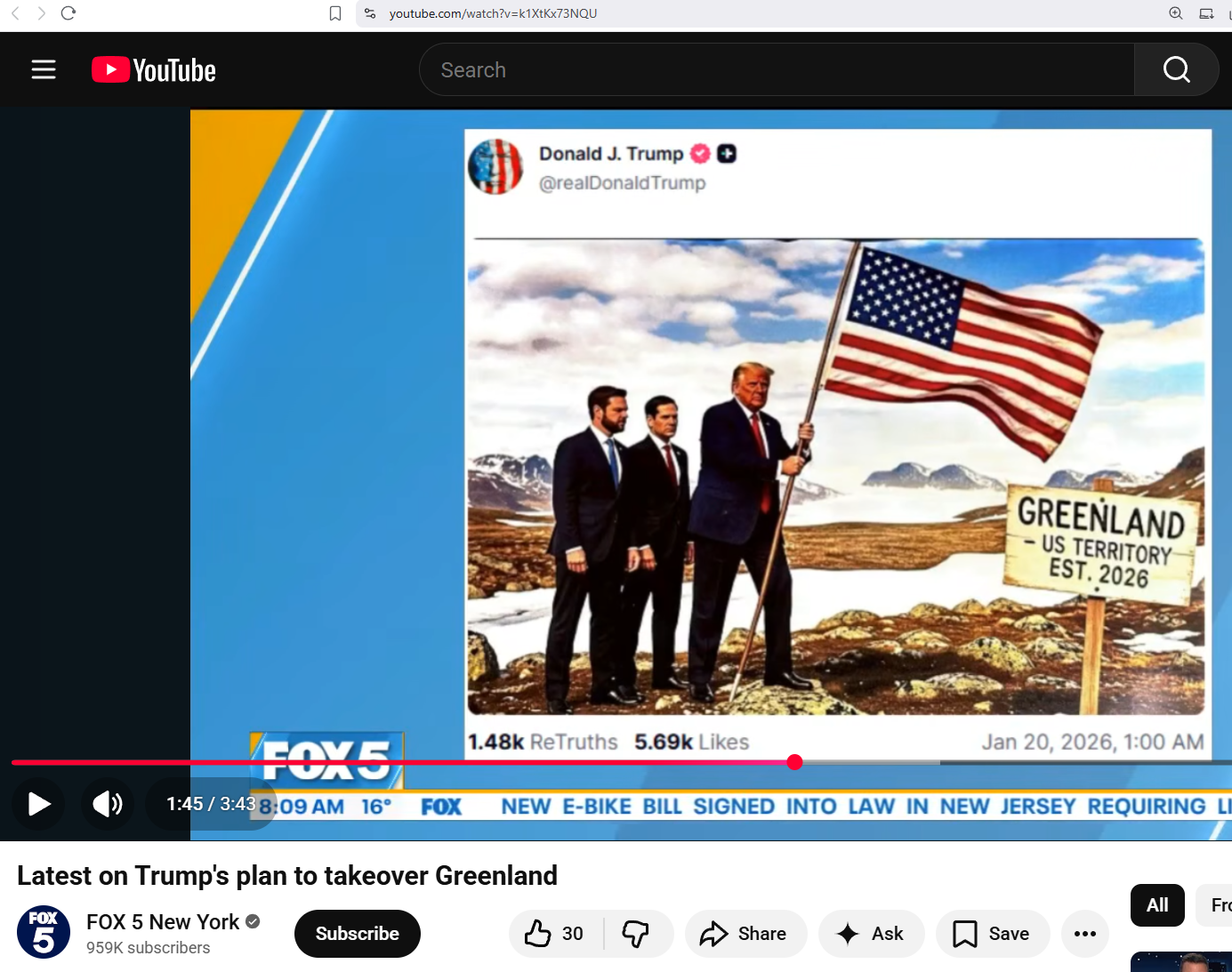Mute the video with speaker icon
This screenshot has height=972, width=1232.
(x=108, y=804)
